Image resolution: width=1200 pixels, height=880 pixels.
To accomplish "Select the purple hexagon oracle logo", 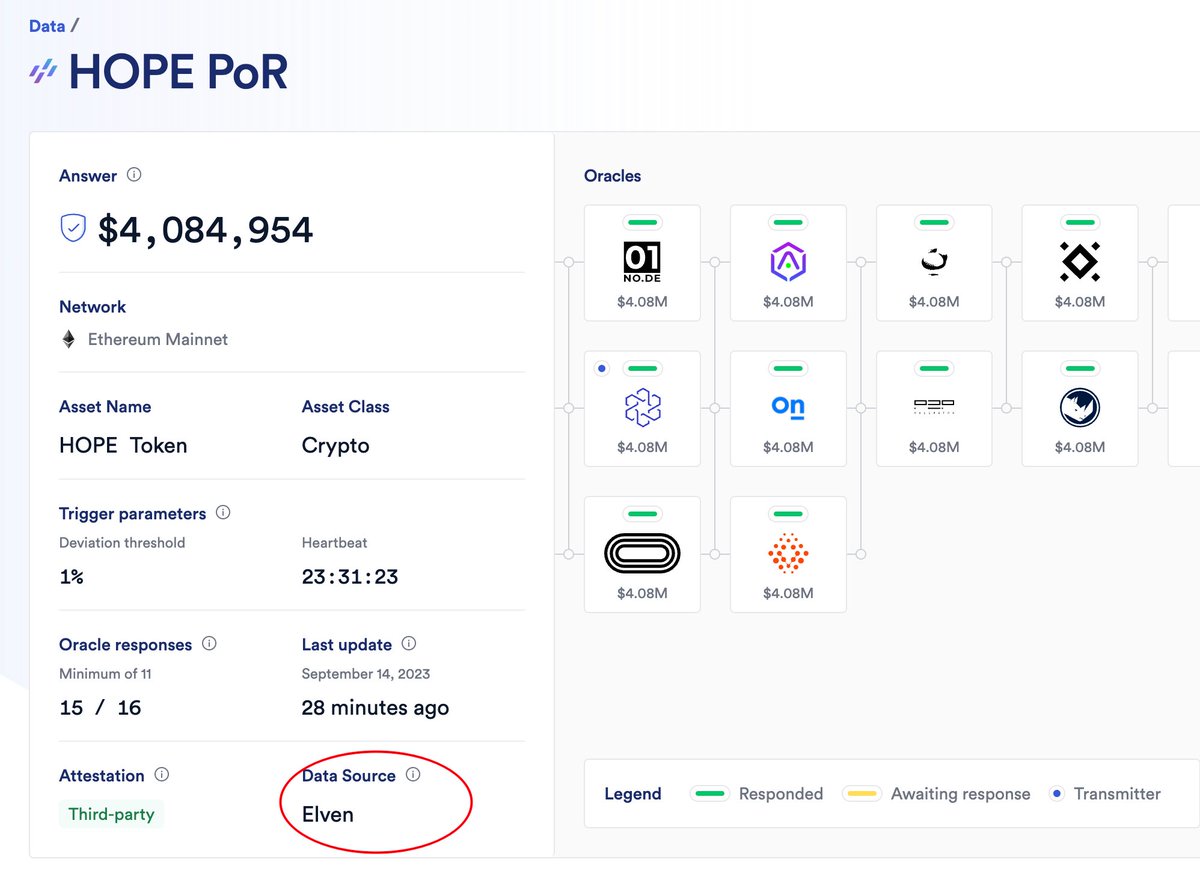I will point(788,262).
